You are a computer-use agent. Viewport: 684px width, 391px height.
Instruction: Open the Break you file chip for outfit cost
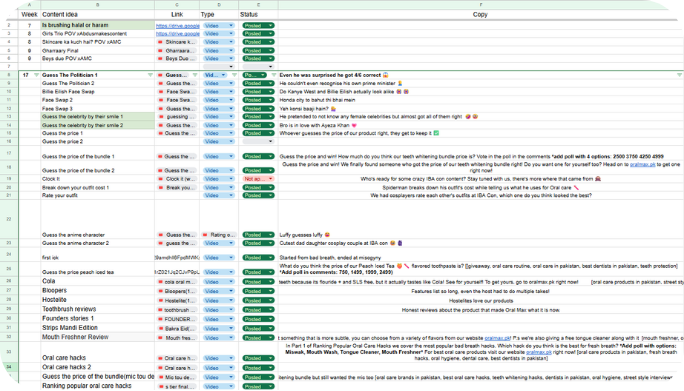pos(177,188)
